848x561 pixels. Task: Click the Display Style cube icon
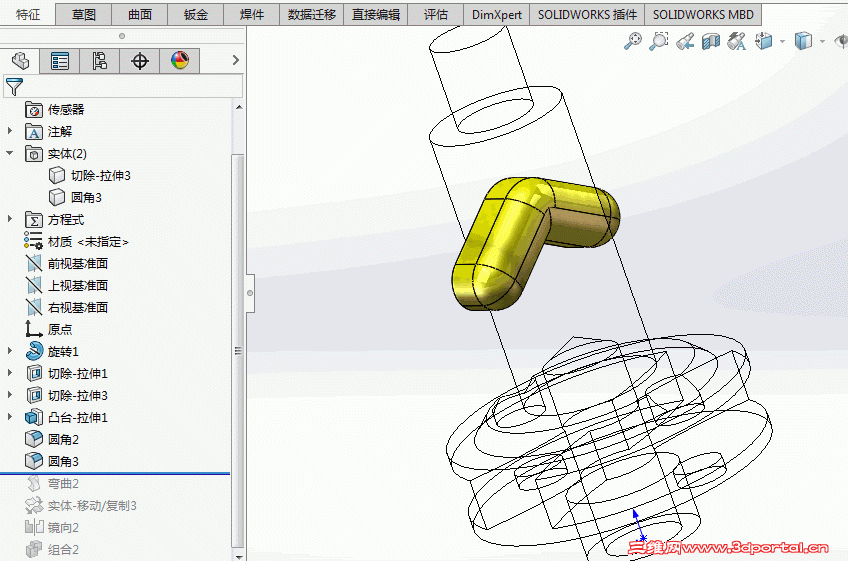coord(803,41)
